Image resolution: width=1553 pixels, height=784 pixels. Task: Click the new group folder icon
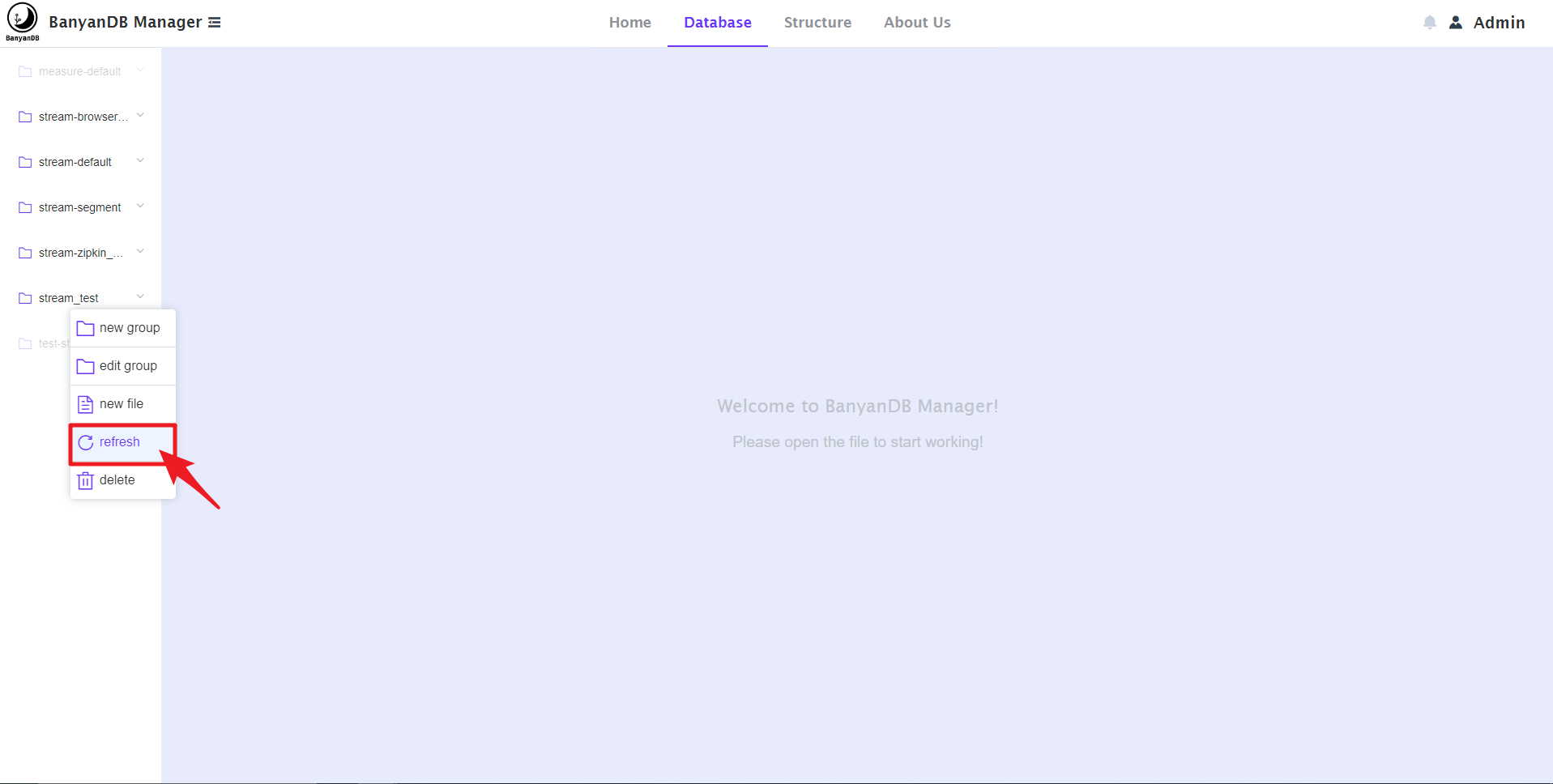tap(85, 328)
